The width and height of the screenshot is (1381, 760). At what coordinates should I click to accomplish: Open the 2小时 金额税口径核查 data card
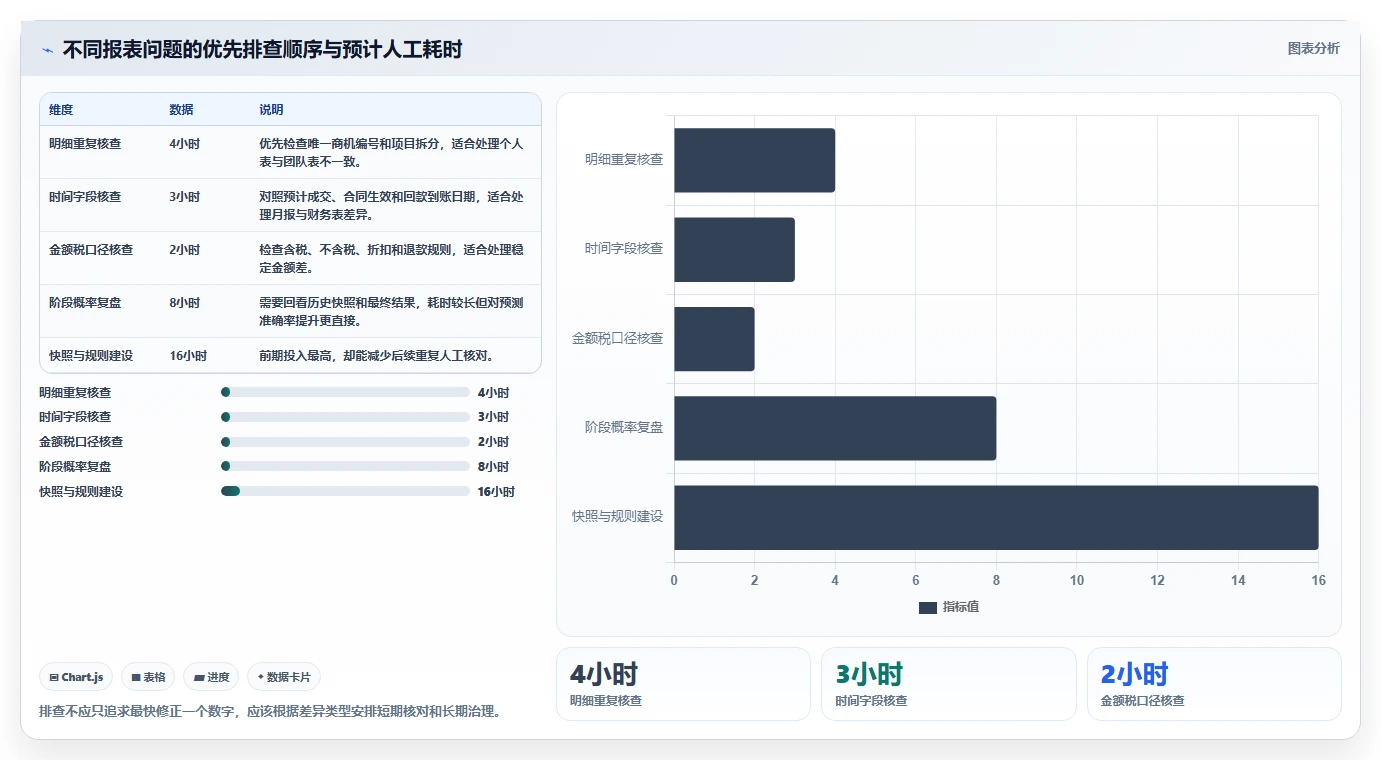(1214, 684)
